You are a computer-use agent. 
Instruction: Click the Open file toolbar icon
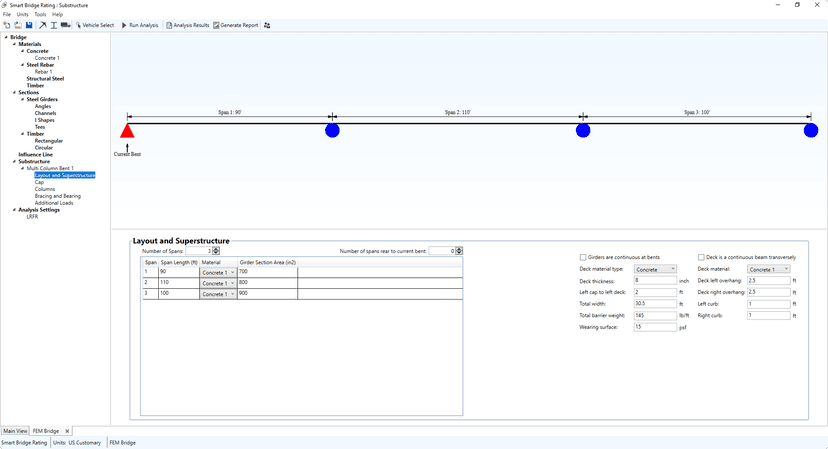[x=17, y=25]
